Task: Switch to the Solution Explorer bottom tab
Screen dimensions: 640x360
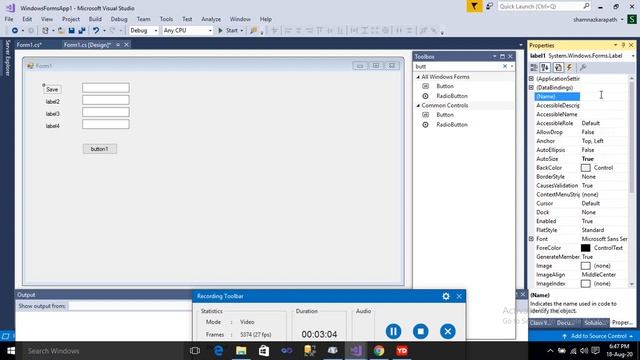Action: pyautogui.click(x=595, y=323)
